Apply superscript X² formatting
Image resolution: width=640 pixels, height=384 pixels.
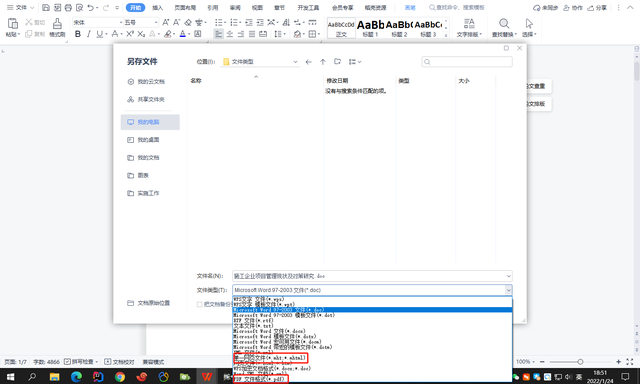click(130, 34)
